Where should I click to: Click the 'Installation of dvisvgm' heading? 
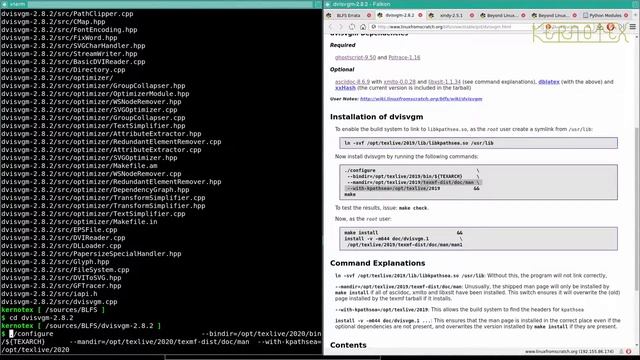pyautogui.click(x=376, y=117)
